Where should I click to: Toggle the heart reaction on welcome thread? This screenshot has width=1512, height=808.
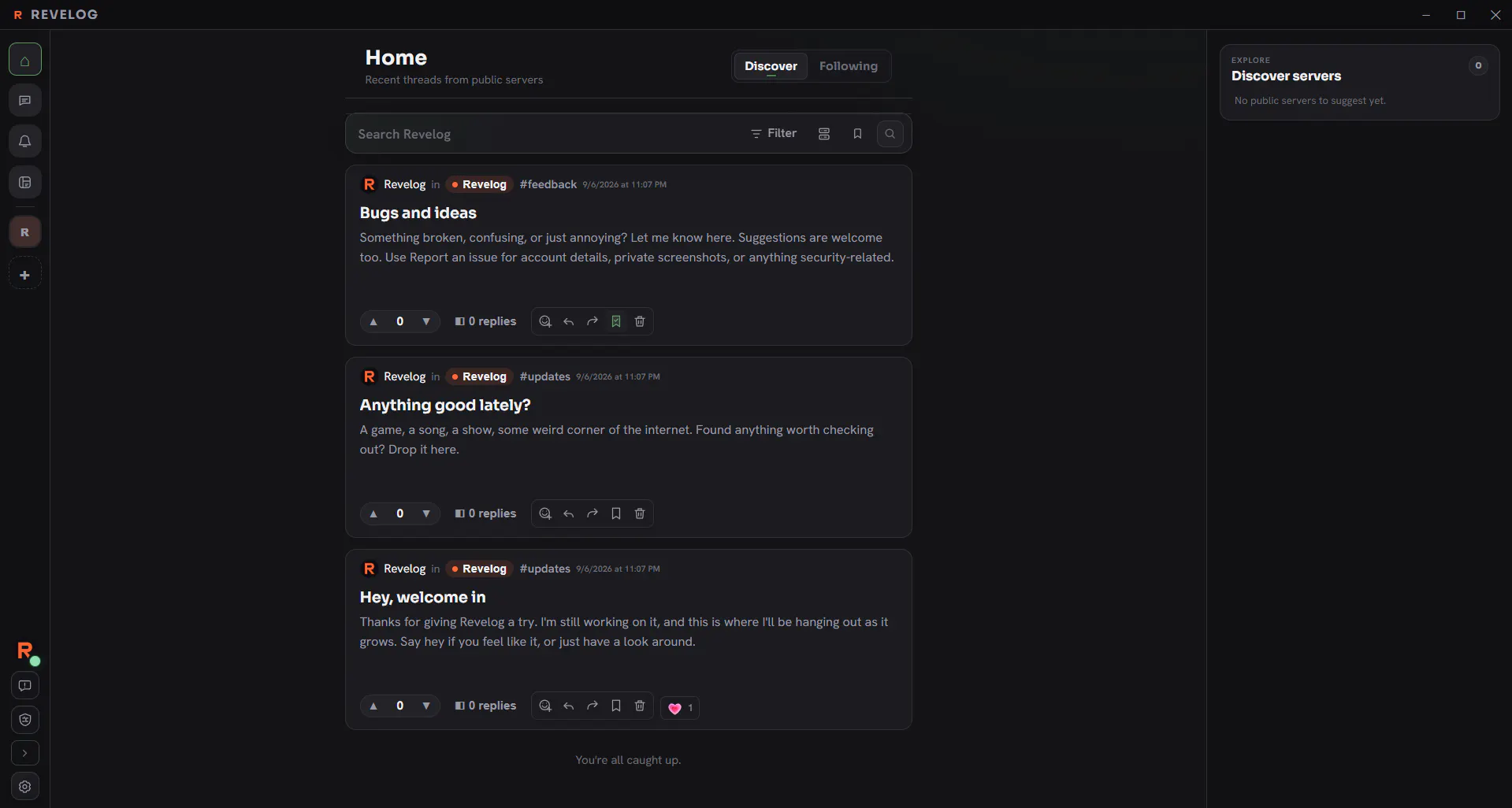[680, 708]
